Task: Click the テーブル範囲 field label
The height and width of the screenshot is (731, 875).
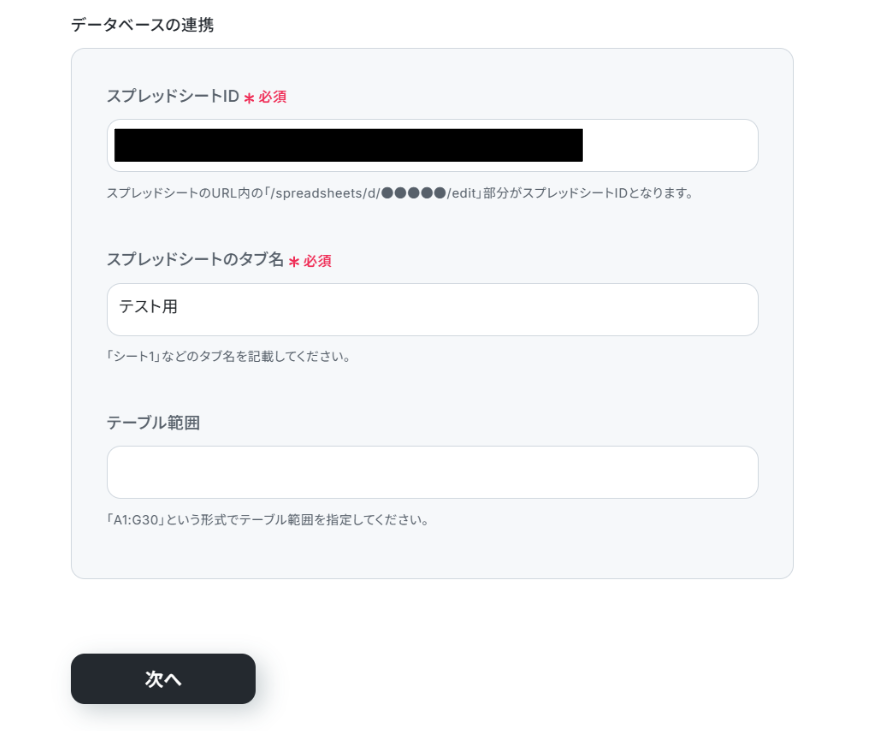Action: point(153,423)
